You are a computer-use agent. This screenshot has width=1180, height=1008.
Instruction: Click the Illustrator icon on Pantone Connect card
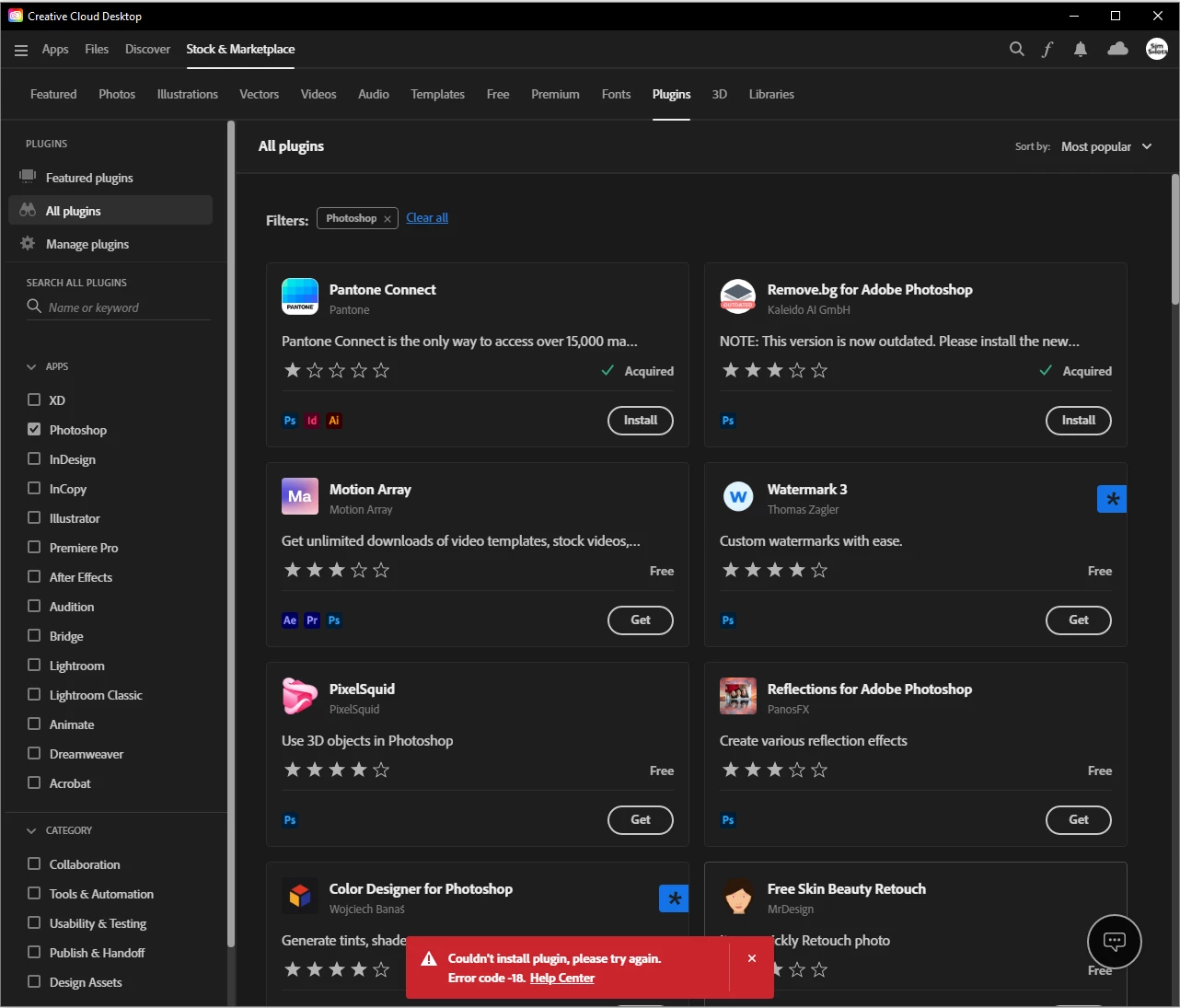[334, 421]
